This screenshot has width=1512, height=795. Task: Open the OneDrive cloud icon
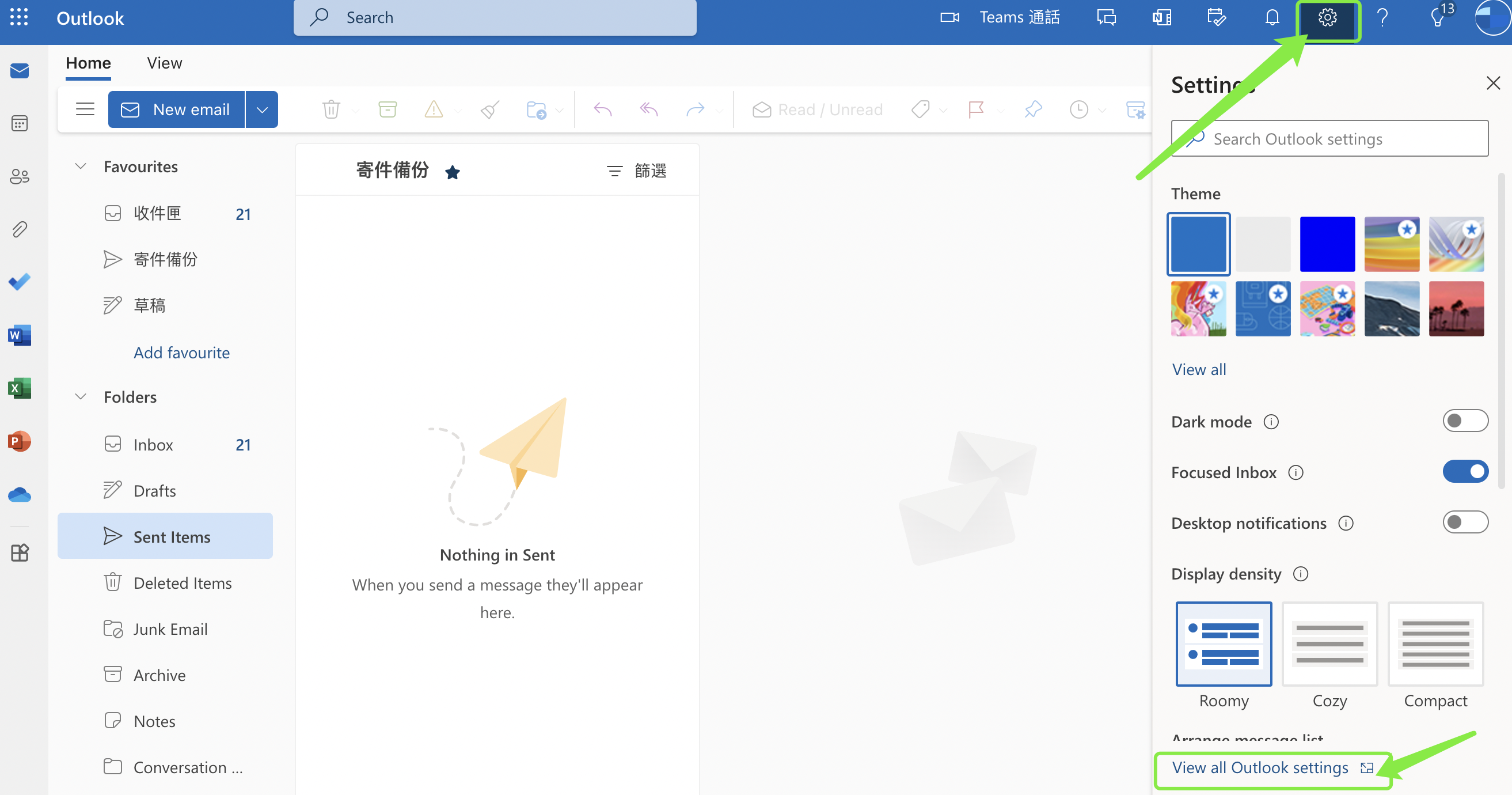(x=20, y=495)
